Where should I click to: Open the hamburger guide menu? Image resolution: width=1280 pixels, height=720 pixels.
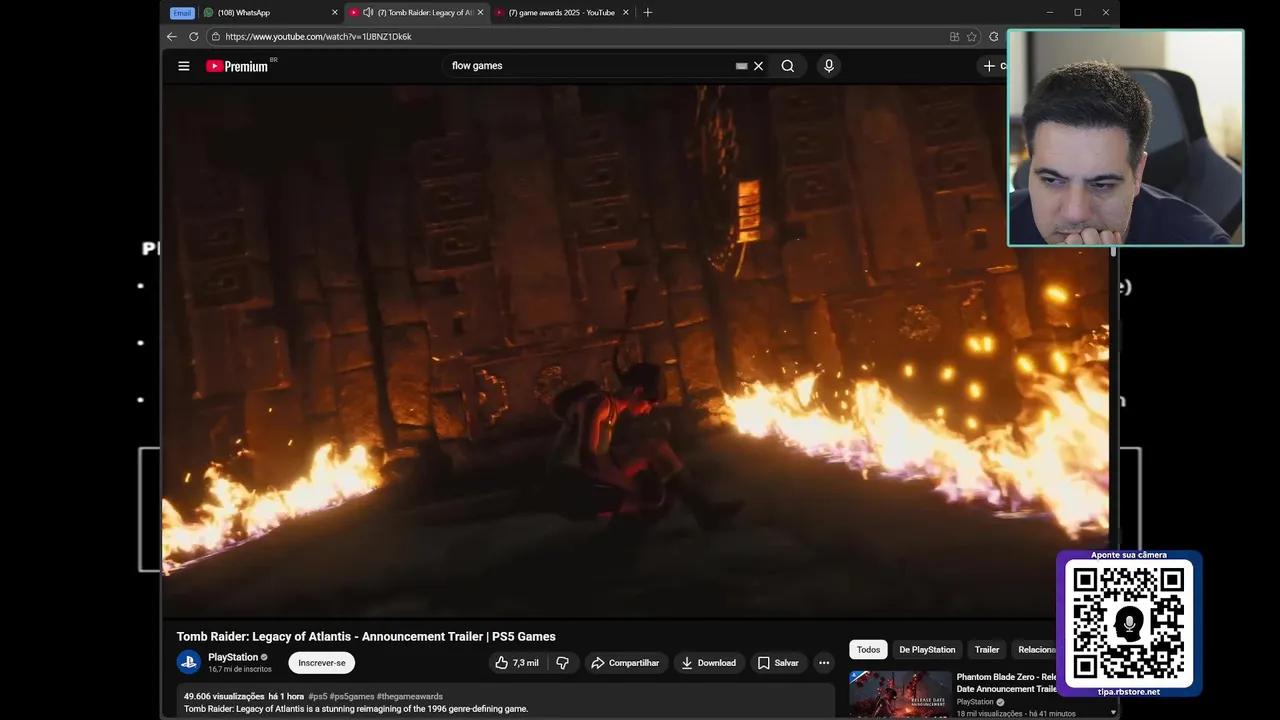183,65
